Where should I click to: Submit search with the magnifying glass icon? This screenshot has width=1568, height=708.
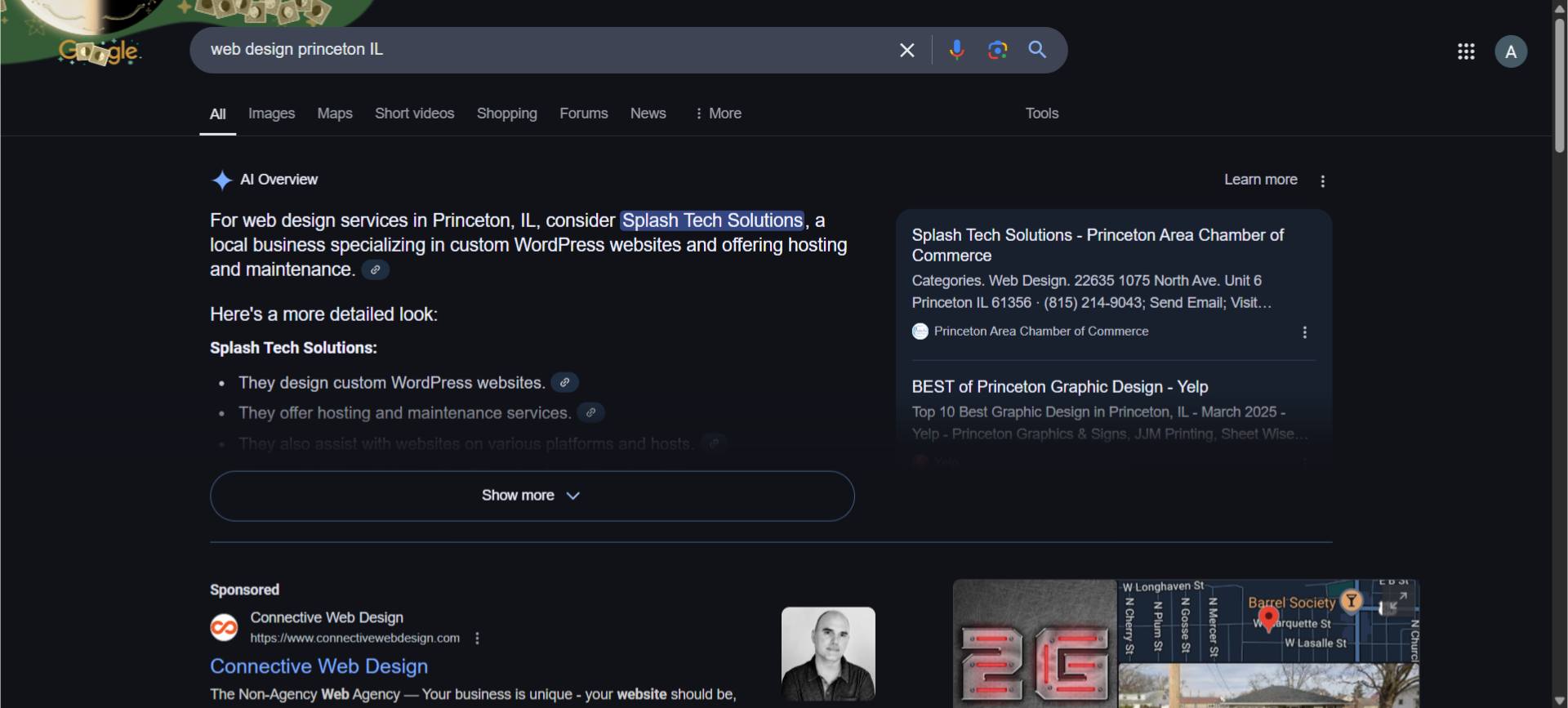point(1037,50)
